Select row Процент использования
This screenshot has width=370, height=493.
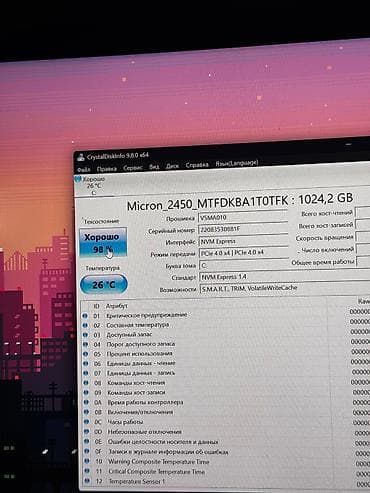tap(226, 354)
